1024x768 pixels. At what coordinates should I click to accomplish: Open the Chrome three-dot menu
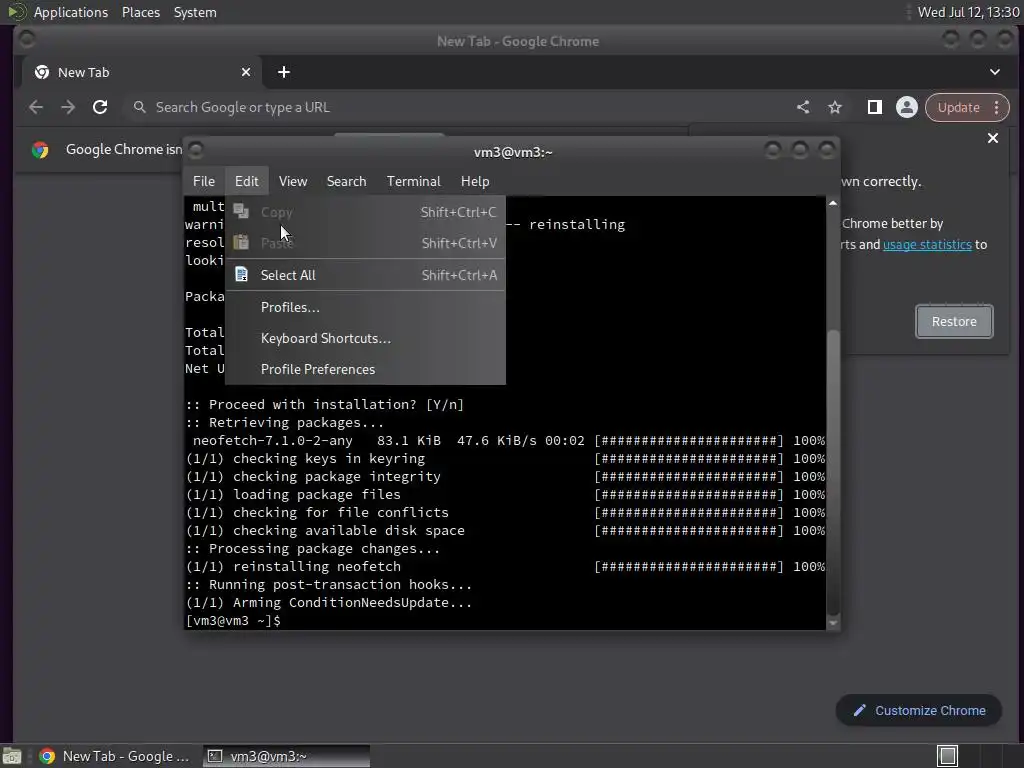(x=997, y=107)
